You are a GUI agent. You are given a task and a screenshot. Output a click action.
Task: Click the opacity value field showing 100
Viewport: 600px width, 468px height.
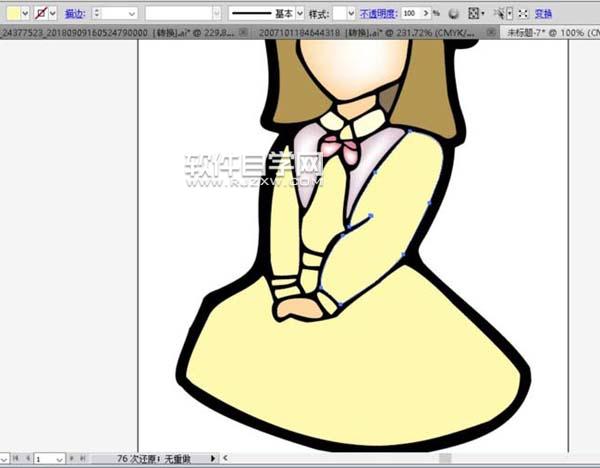[411, 13]
